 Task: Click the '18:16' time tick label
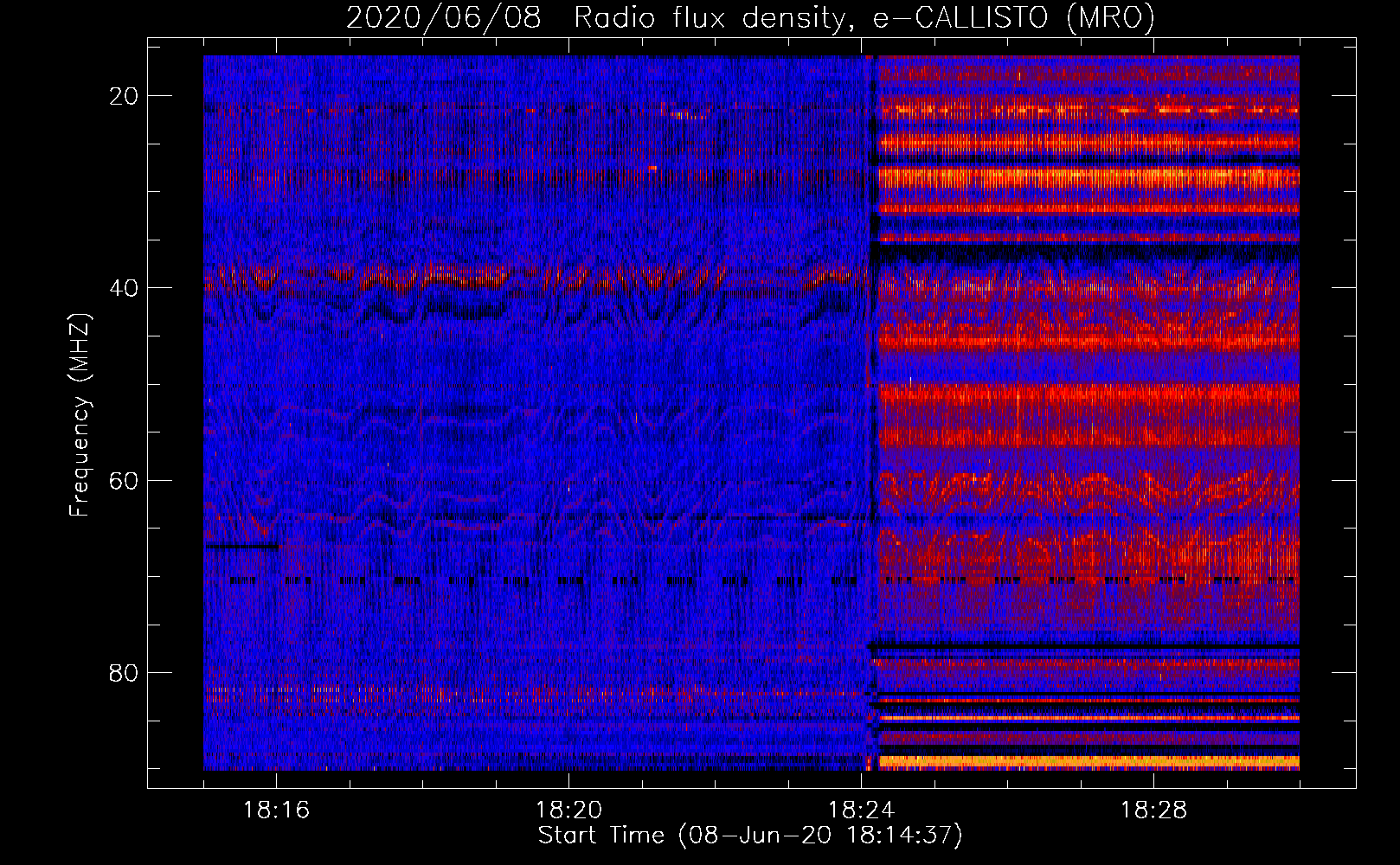click(x=276, y=810)
